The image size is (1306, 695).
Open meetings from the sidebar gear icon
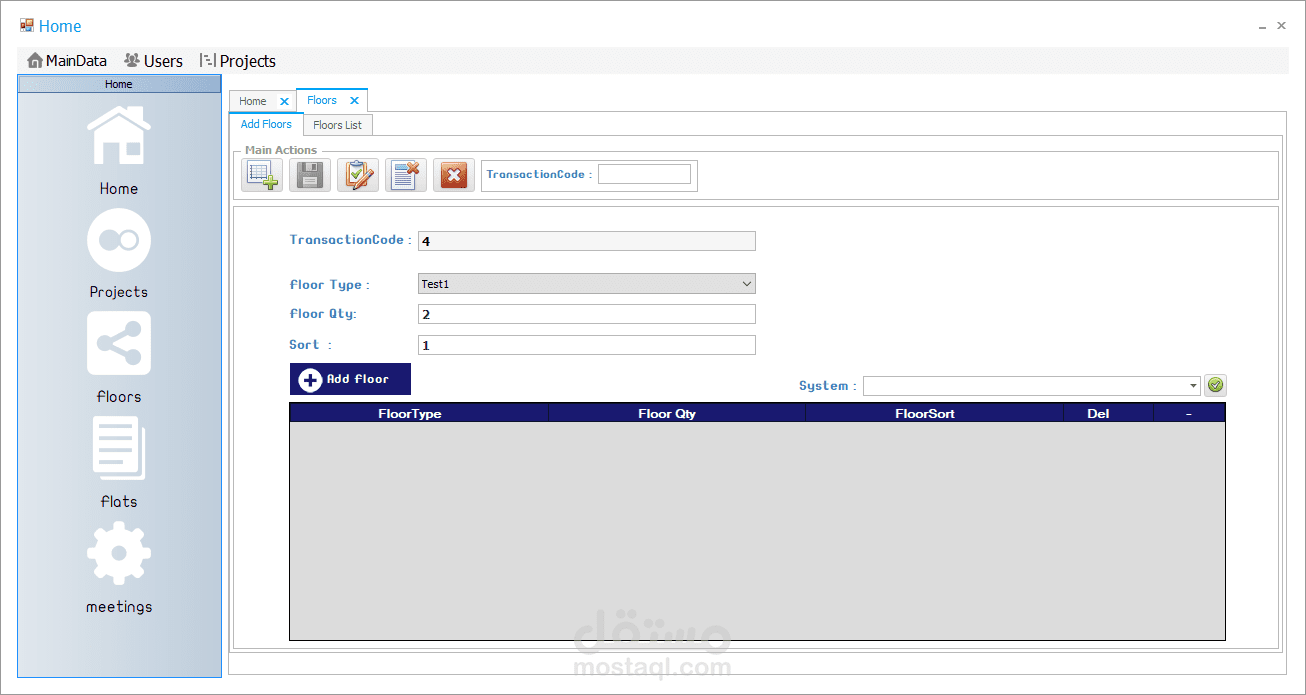coord(119,553)
